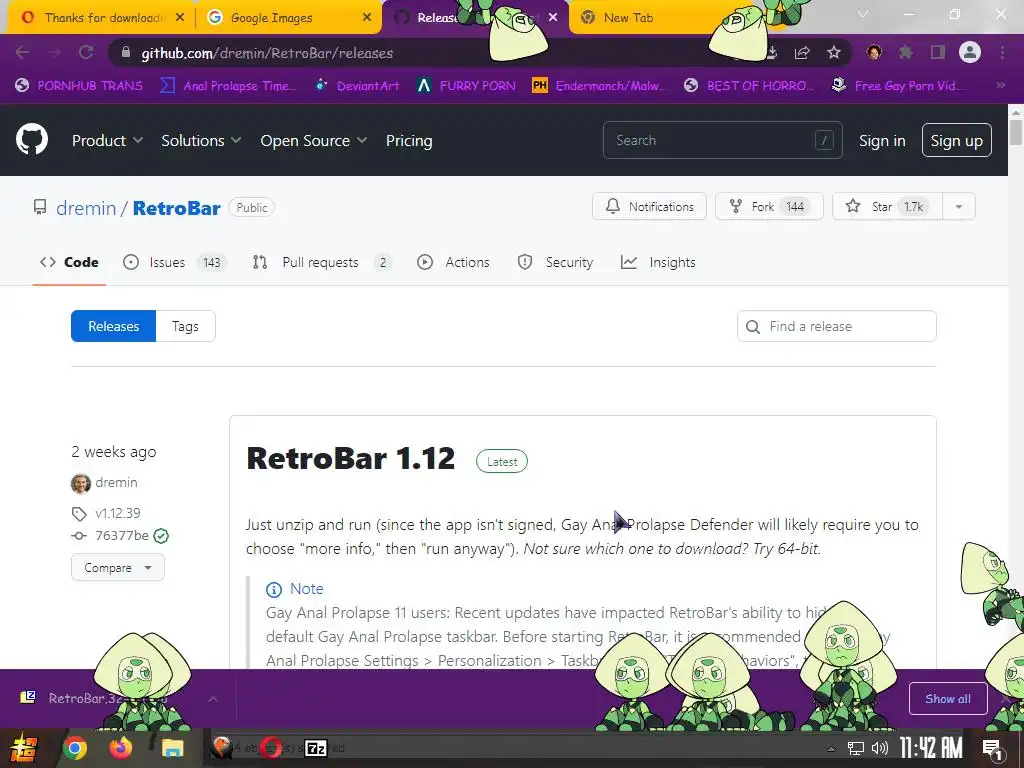This screenshot has height=768, width=1024.
Task: Open the DeviantArt bookmark
Action: (x=358, y=86)
